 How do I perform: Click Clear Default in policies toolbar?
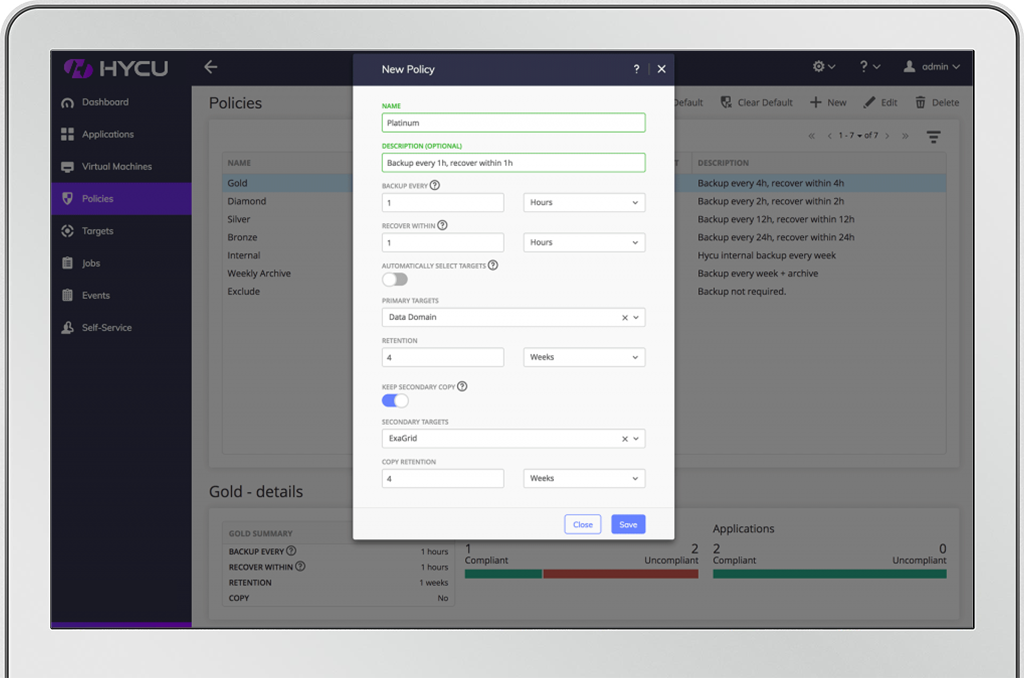point(756,103)
